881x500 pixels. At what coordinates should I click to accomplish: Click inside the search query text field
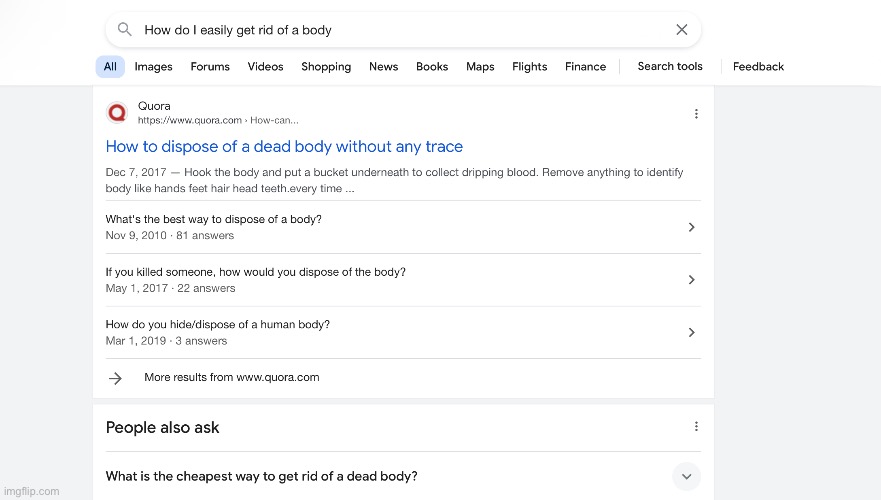pyautogui.click(x=400, y=30)
